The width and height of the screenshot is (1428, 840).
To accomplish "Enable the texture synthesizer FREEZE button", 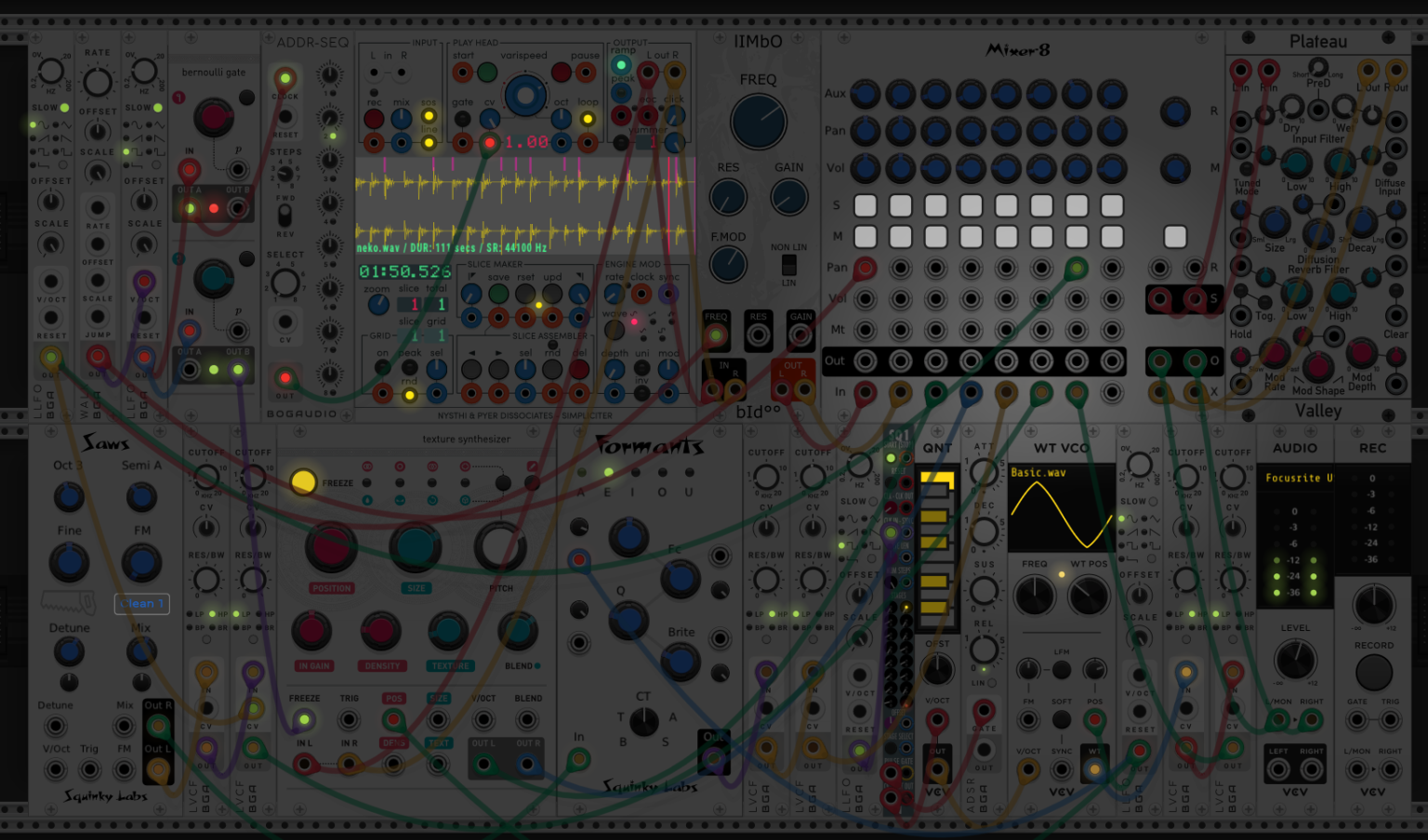I will 303,481.
